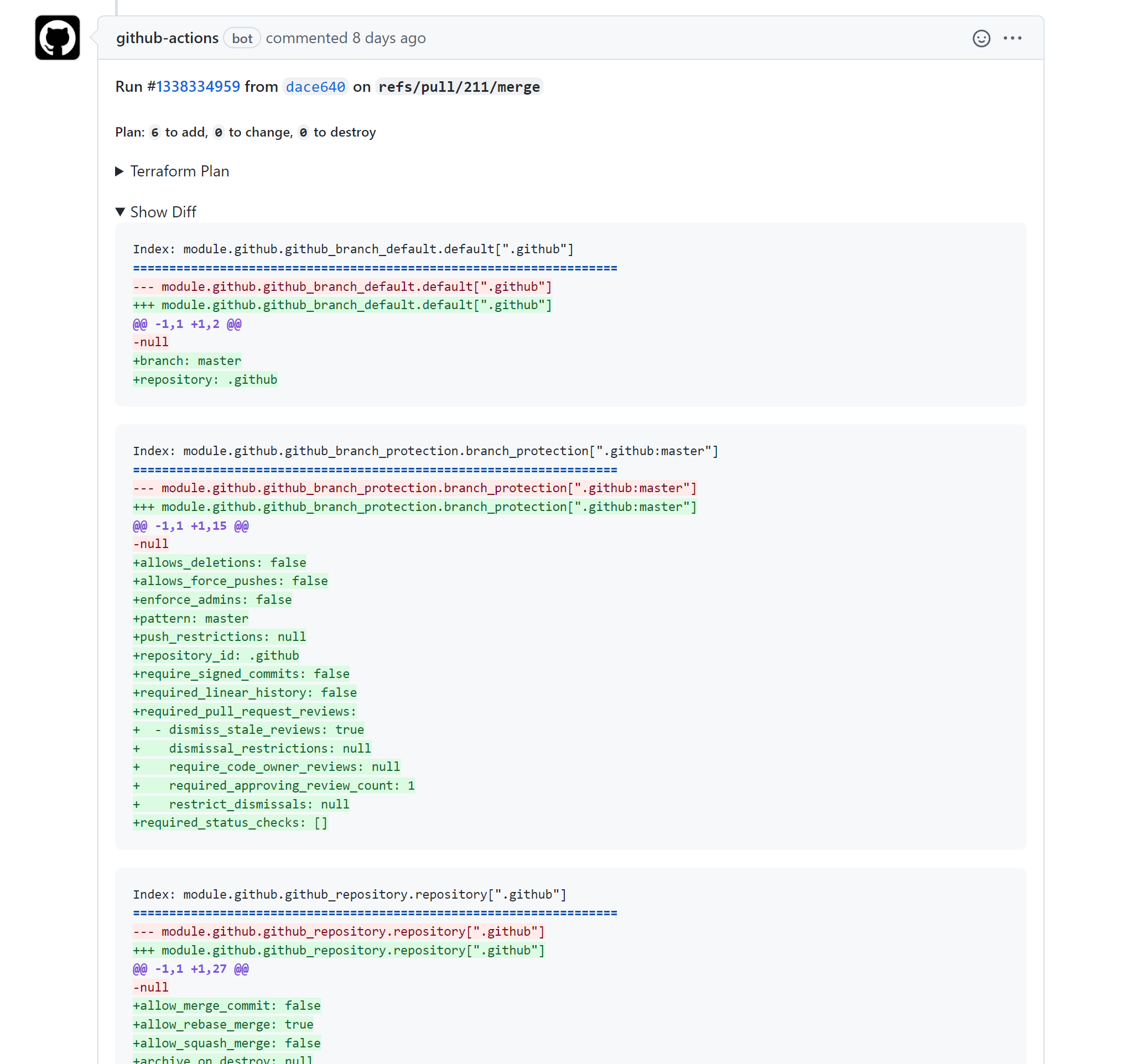Click the Plan: 6 to add summary text
The height and width of the screenshot is (1064, 1133).
tap(245, 132)
